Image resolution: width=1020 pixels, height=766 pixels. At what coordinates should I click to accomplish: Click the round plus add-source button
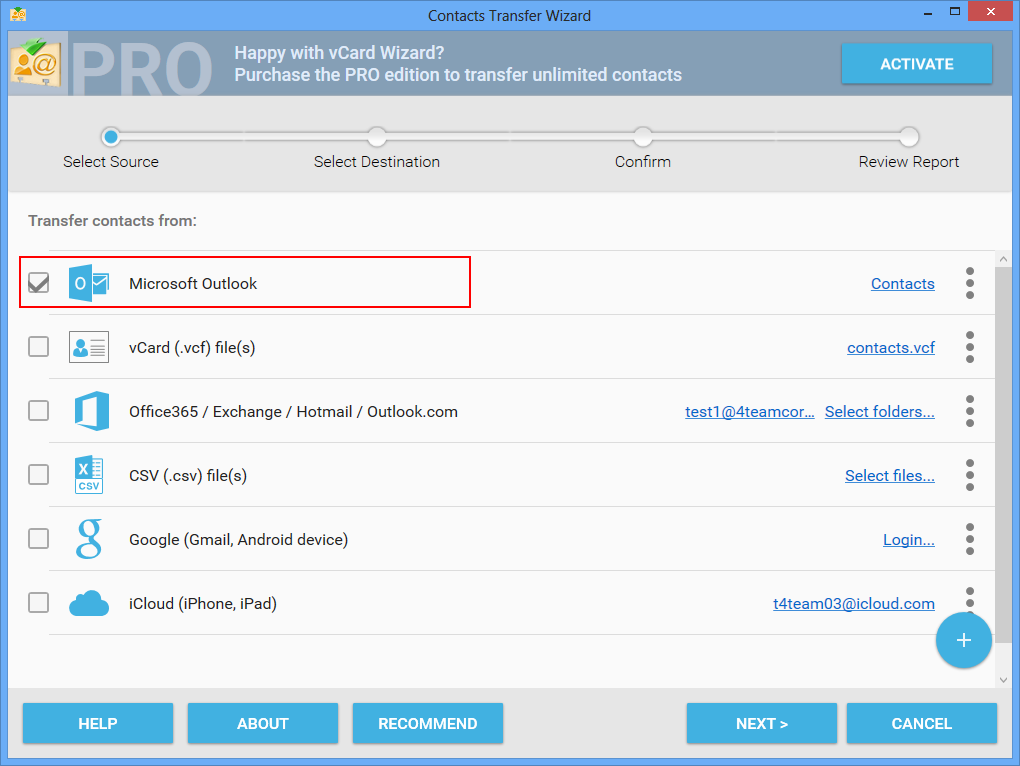pos(963,641)
